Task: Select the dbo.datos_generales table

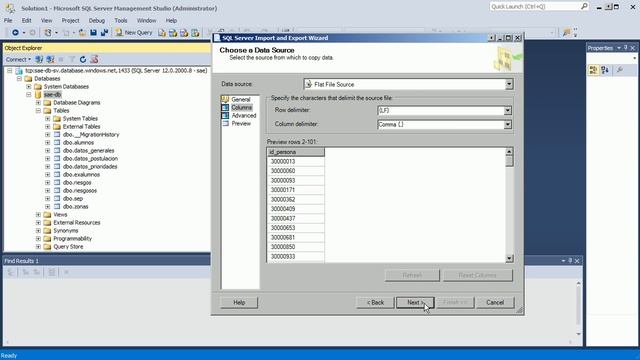Action: point(89,151)
